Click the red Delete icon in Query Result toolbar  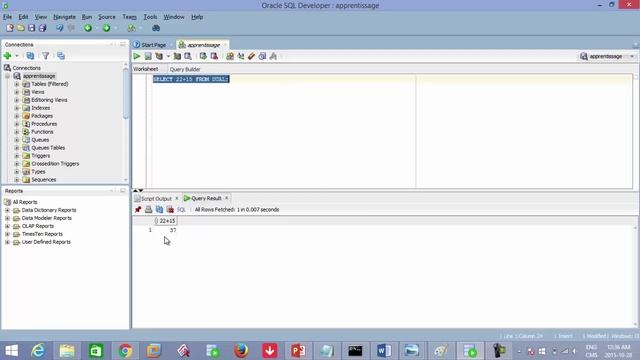point(170,209)
